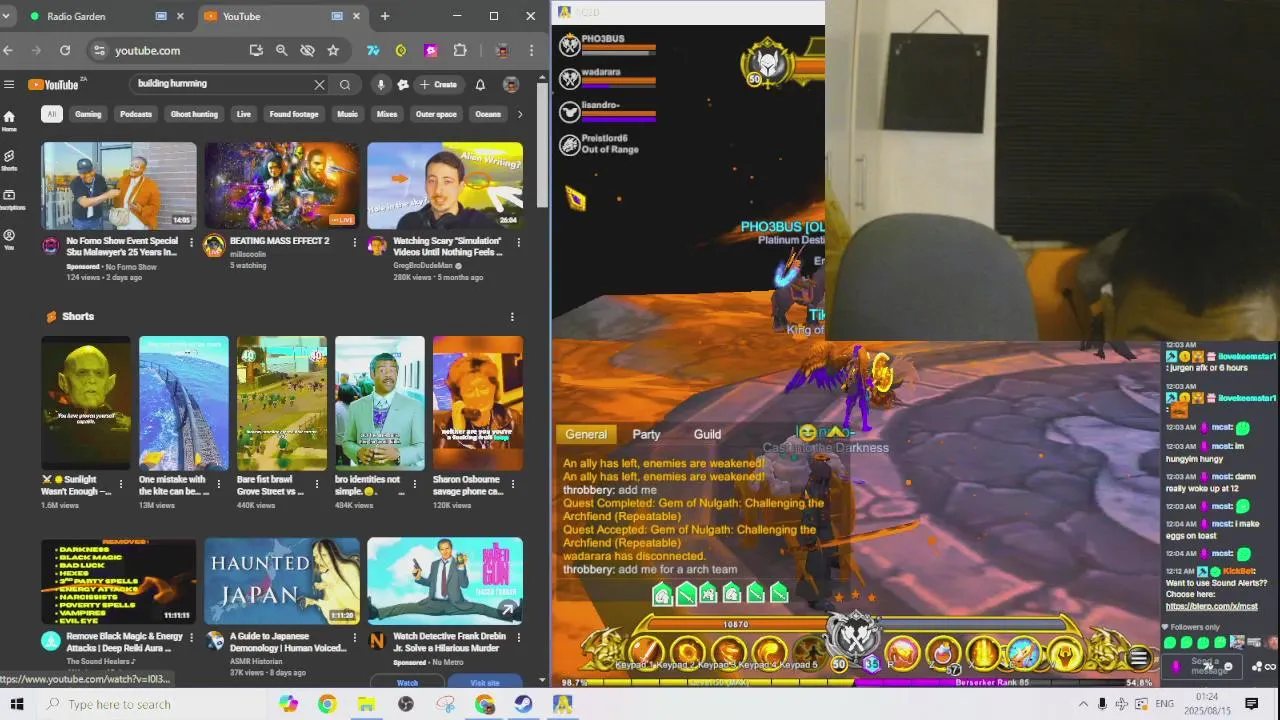Open the Windows Start menu
This screenshot has width=1280, height=720.
point(16,704)
